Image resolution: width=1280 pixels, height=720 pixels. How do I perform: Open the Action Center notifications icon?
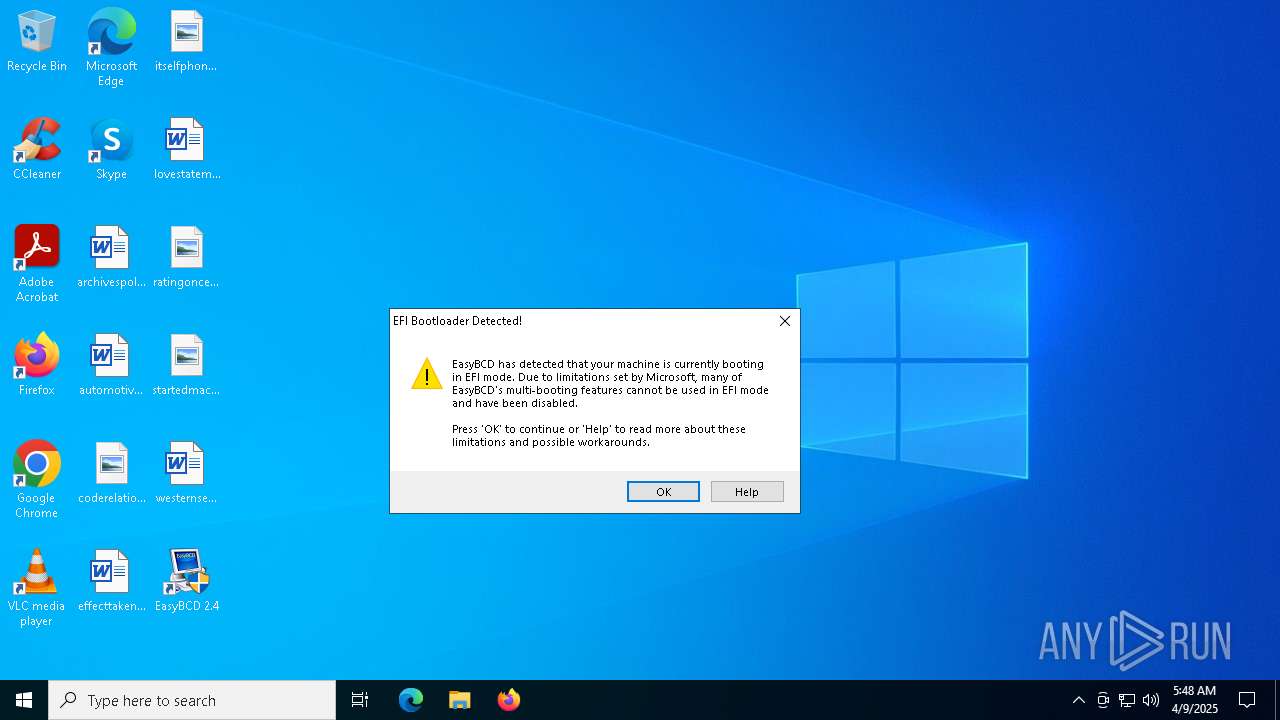(1247, 700)
